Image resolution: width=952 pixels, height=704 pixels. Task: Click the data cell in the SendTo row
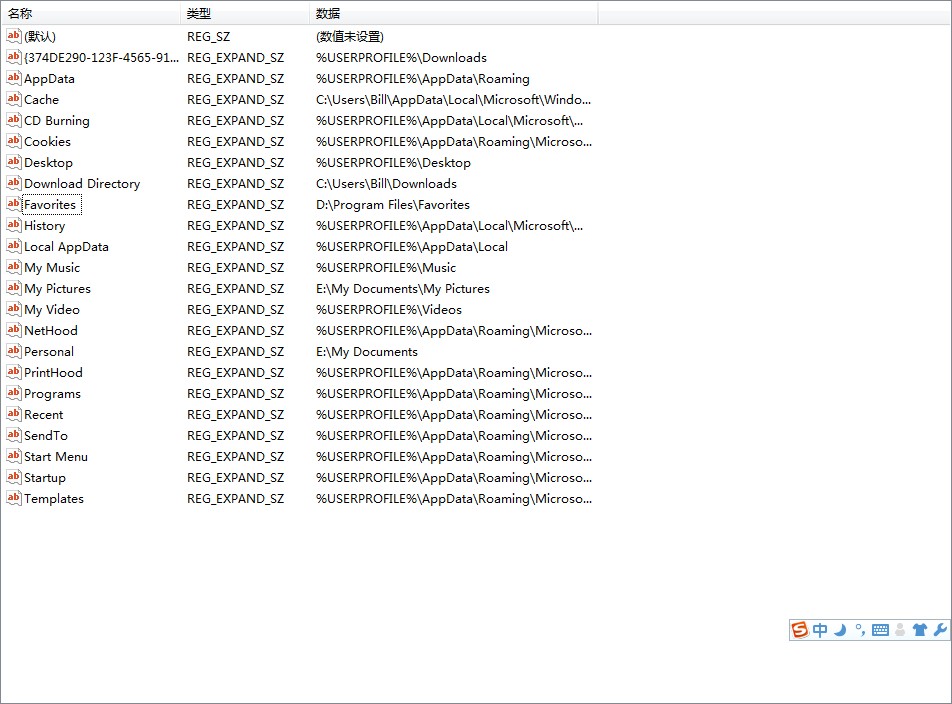coord(454,436)
